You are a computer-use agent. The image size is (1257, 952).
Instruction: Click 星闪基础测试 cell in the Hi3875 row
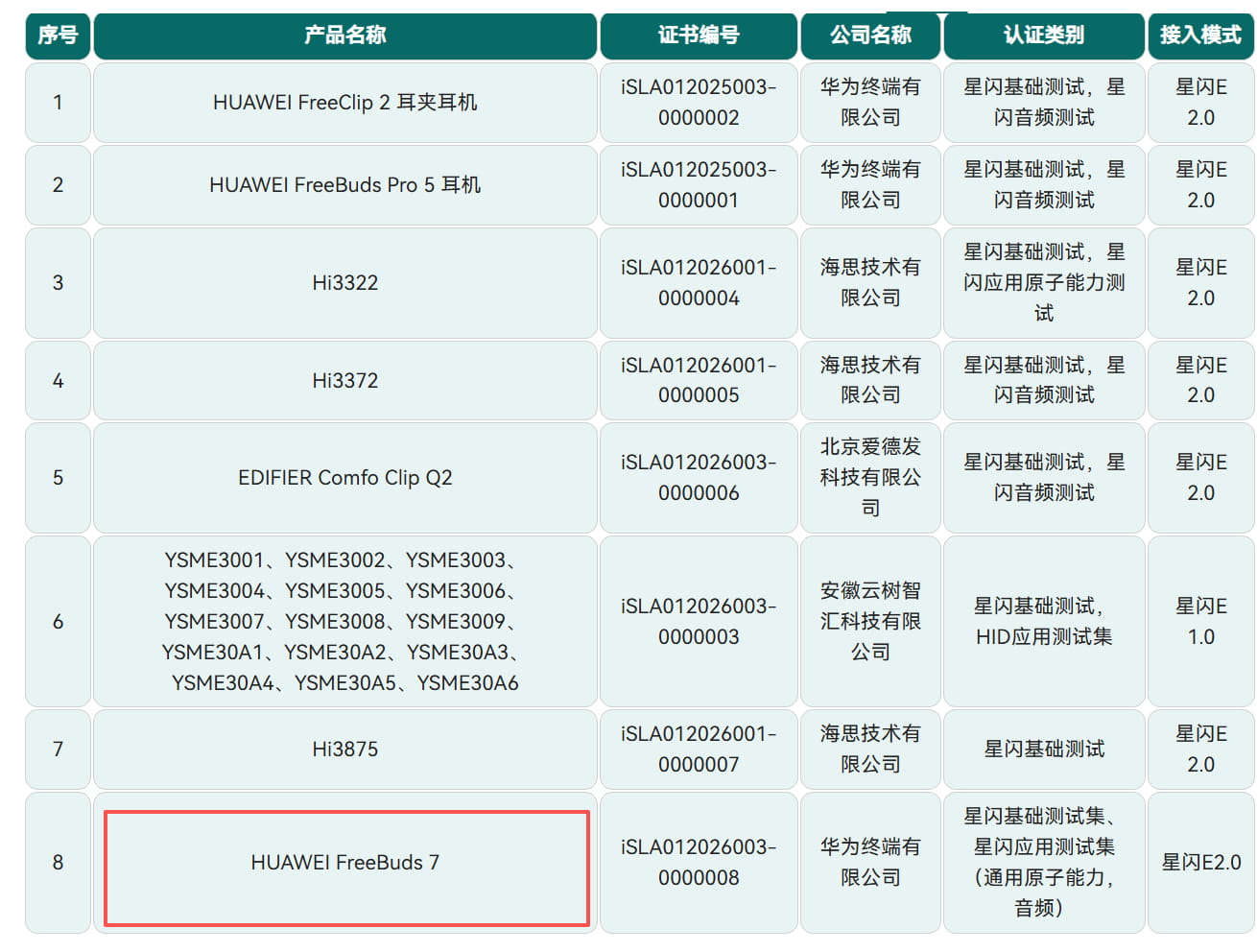click(1044, 750)
